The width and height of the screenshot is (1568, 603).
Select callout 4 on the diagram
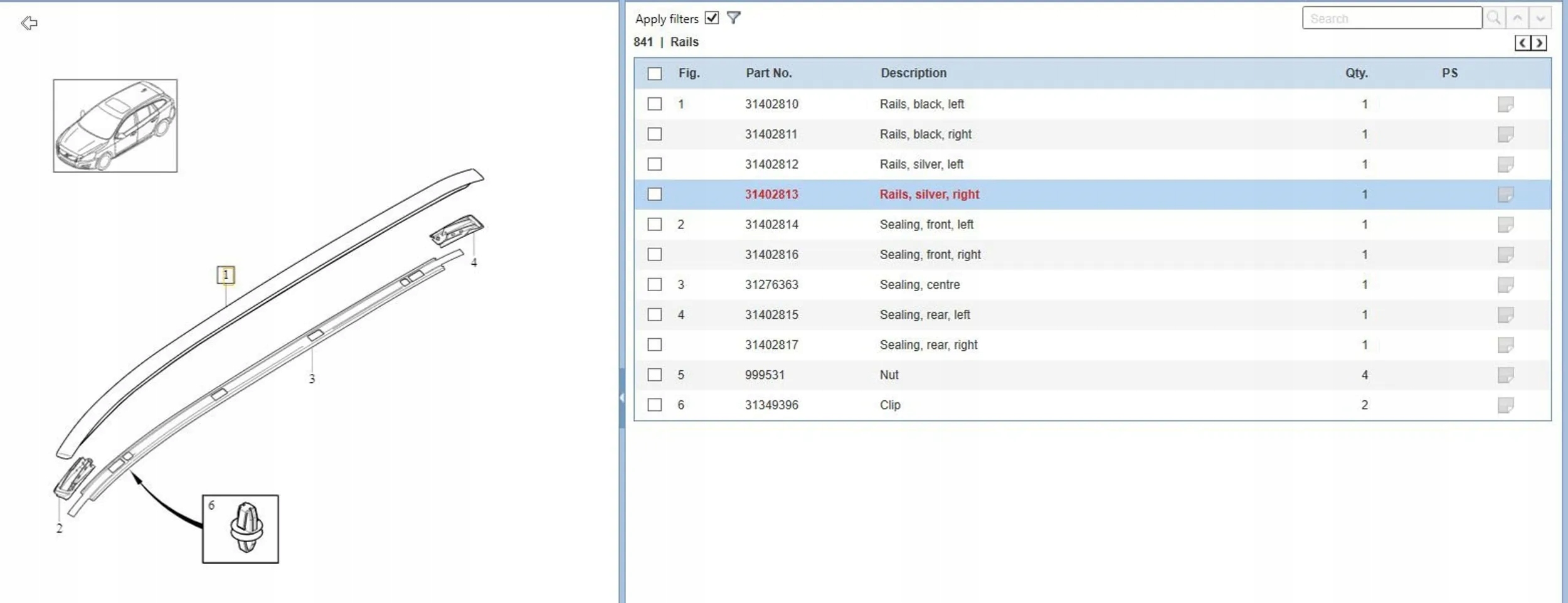click(474, 262)
